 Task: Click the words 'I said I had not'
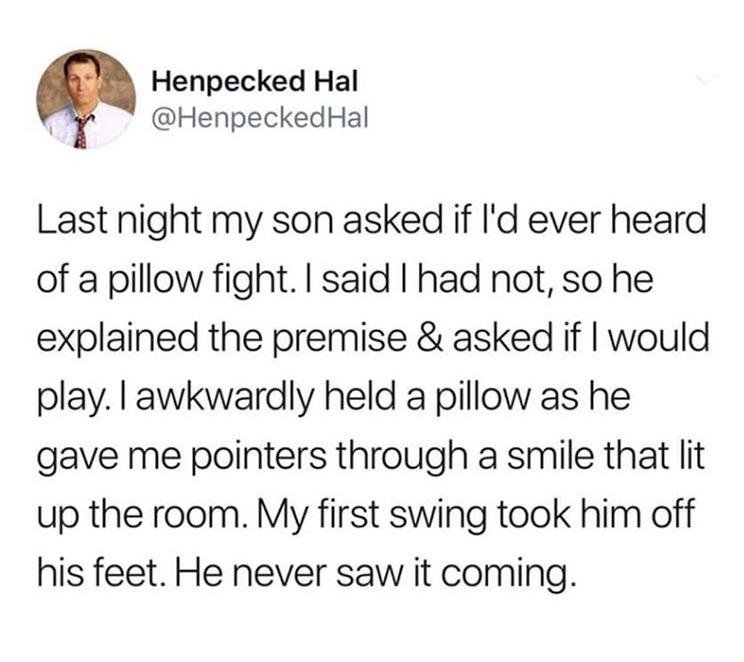pos(433,281)
